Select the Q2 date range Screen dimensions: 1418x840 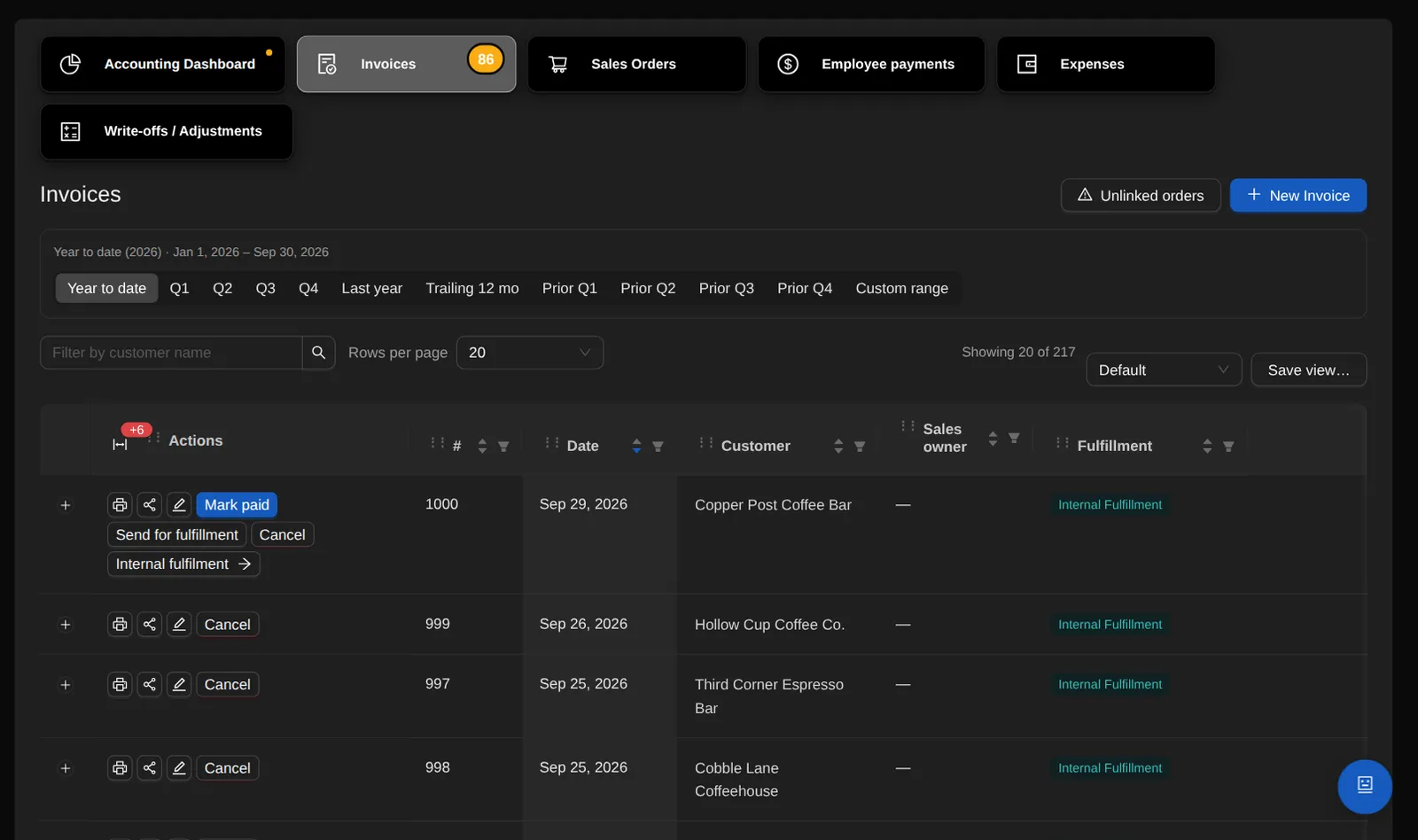[222, 289]
